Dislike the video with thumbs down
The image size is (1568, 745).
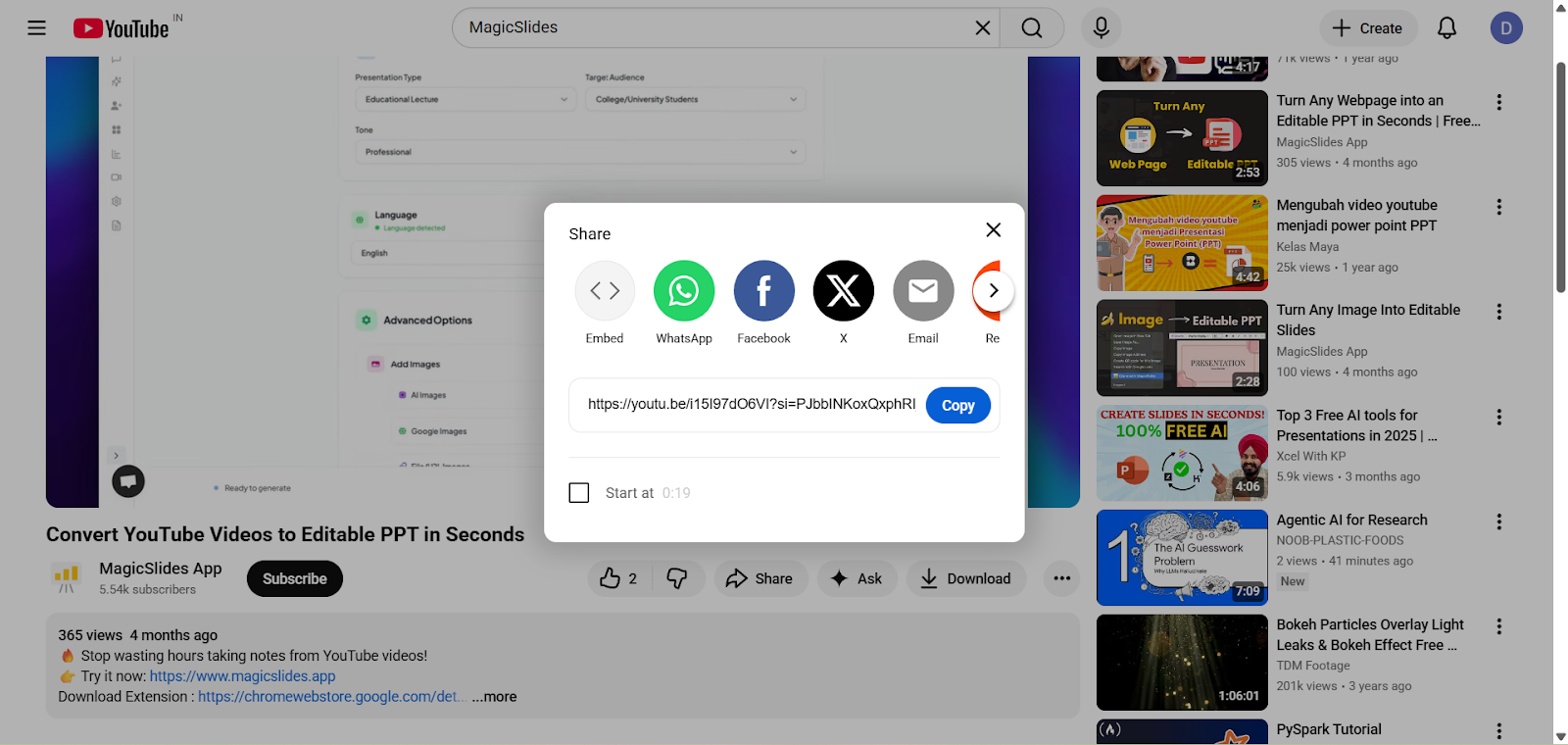coord(677,578)
